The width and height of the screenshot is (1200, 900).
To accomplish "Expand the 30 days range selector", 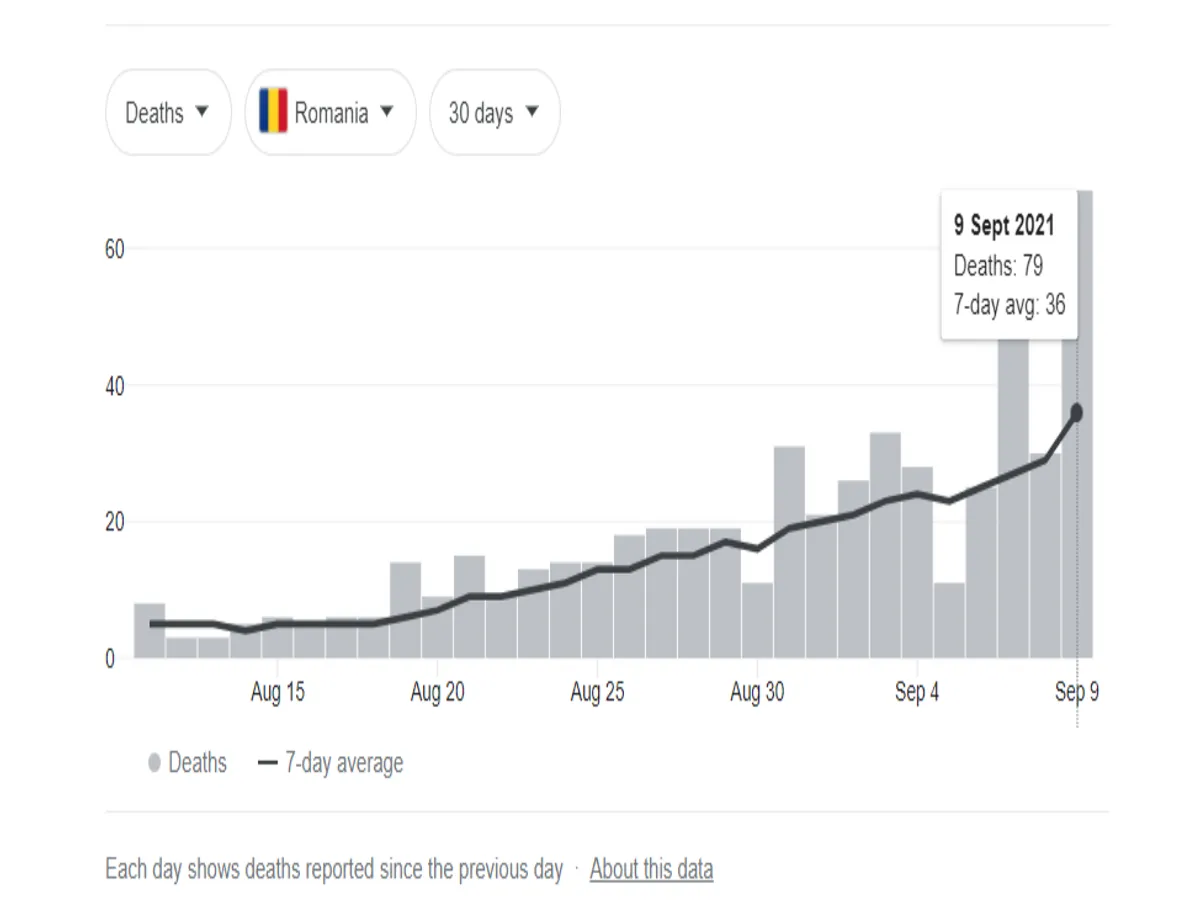I will point(494,113).
